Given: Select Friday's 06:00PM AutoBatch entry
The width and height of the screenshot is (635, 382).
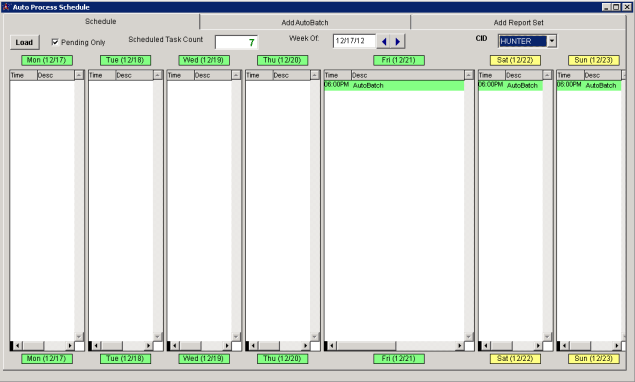Looking at the screenshot, I should tap(394, 85).
